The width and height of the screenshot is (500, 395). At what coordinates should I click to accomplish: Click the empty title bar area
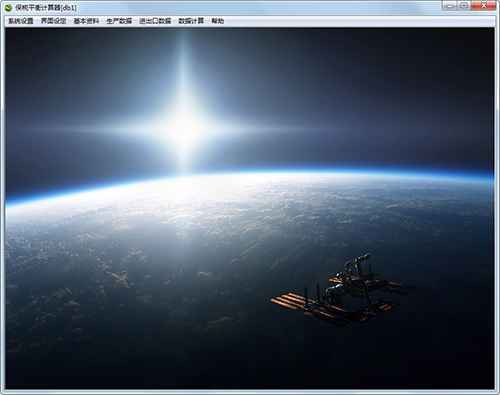pos(260,7)
